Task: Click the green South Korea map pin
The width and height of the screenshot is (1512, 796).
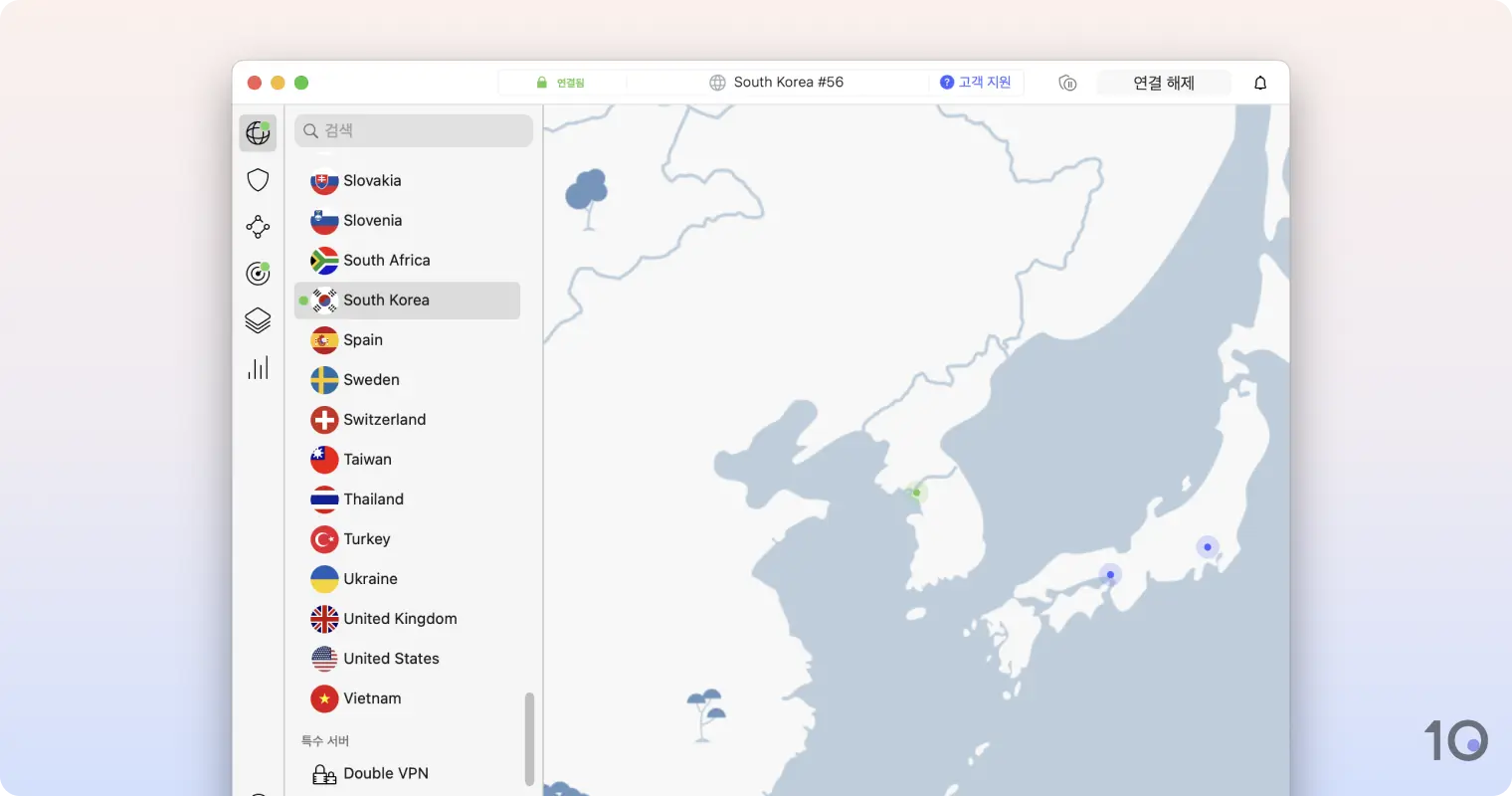Action: (x=916, y=492)
